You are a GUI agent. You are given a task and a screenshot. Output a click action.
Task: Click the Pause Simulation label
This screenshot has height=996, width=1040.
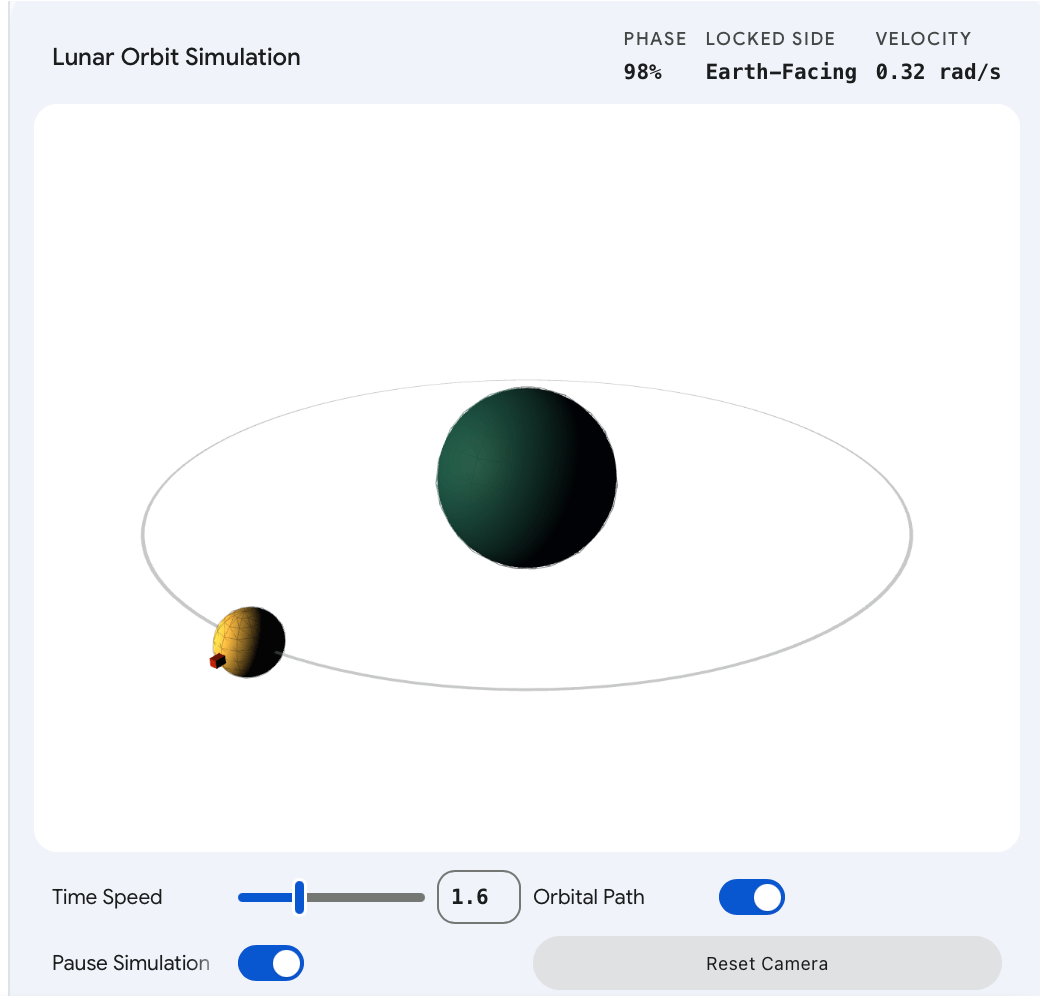[x=130, y=963]
